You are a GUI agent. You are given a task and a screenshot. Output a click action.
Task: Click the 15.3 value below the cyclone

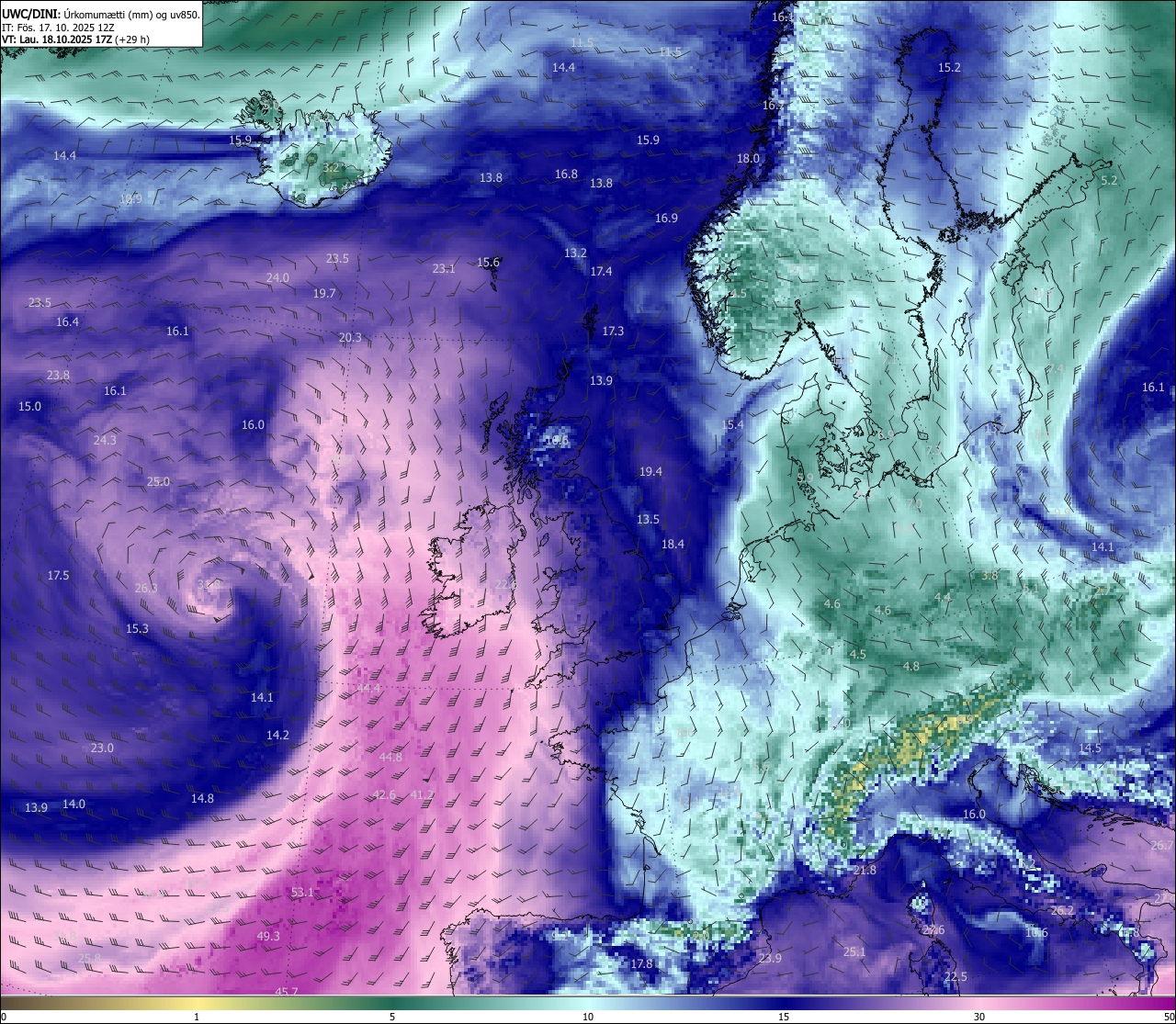[137, 628]
